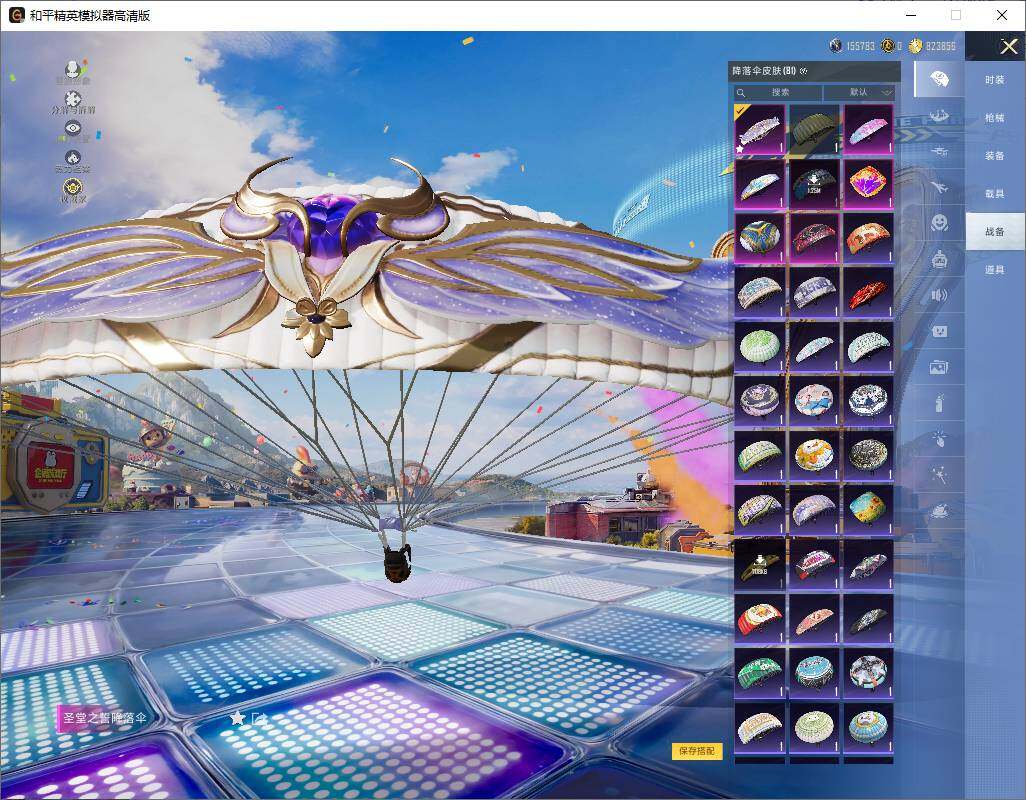1026x800 pixels.
Task: Switch to the 装备 tab
Action: [995, 156]
